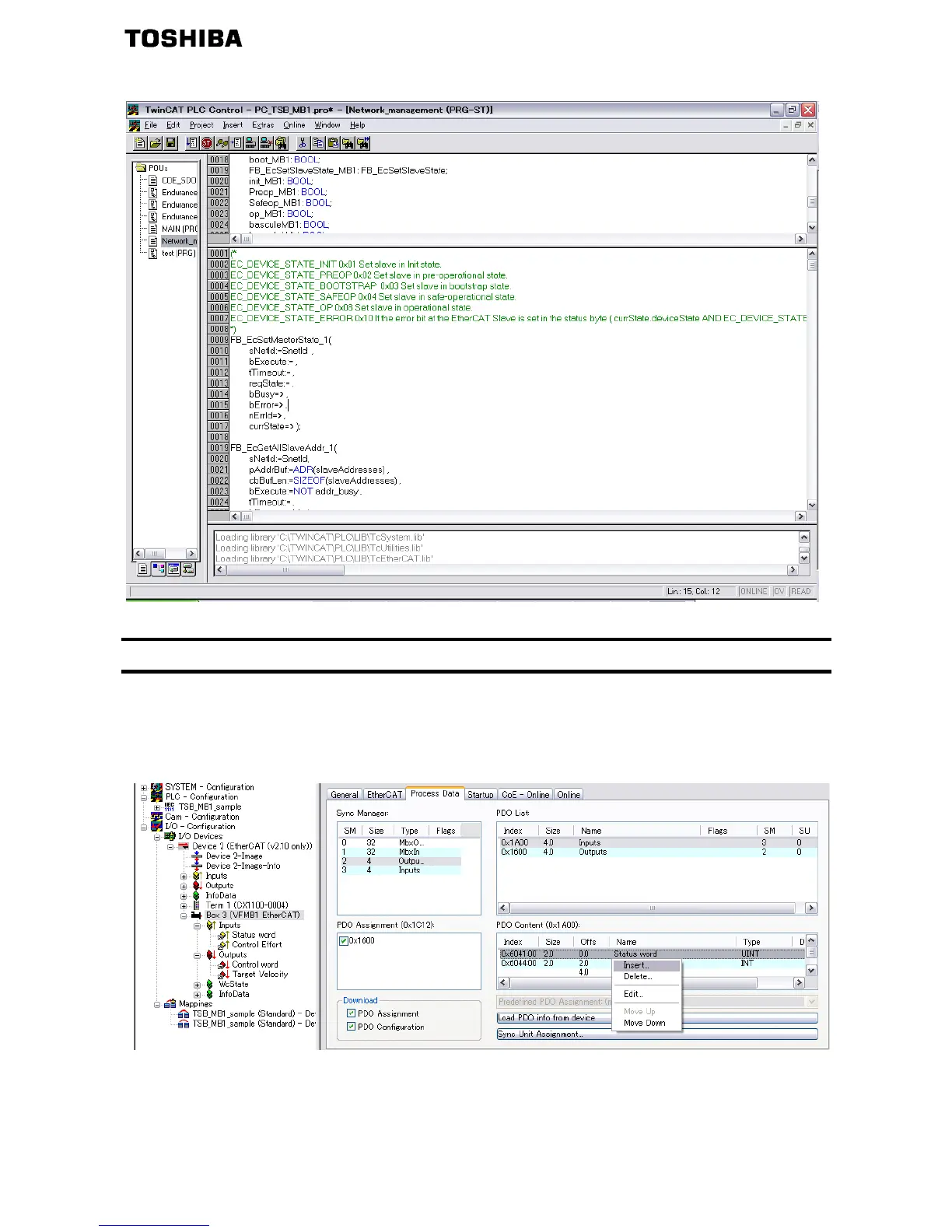Click the Mappings node icon

[x=170, y=1004]
